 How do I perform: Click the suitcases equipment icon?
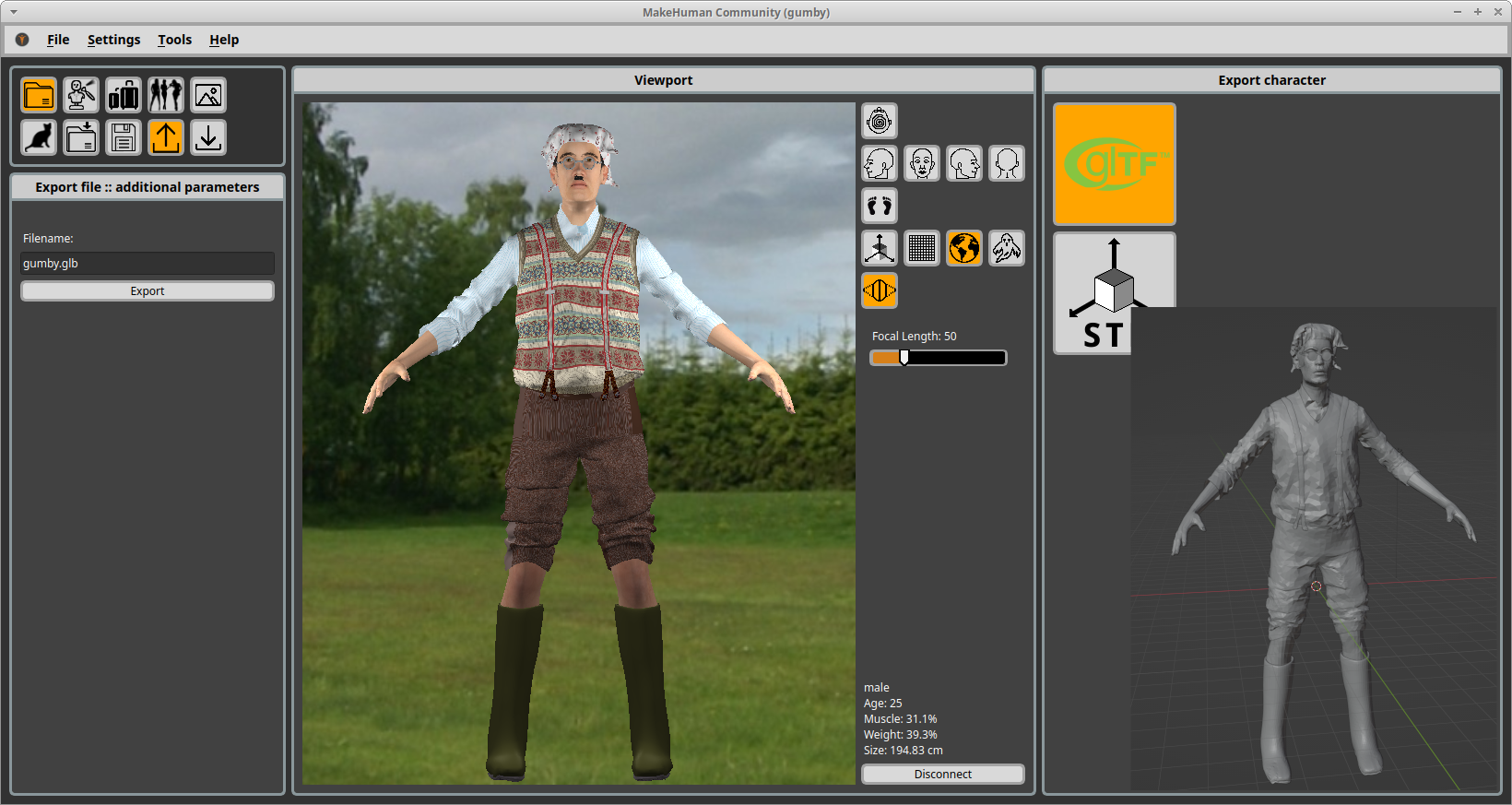[124, 95]
